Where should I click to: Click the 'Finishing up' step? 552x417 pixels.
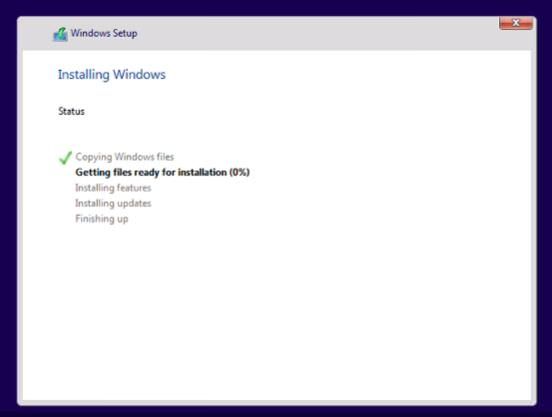[x=102, y=219]
